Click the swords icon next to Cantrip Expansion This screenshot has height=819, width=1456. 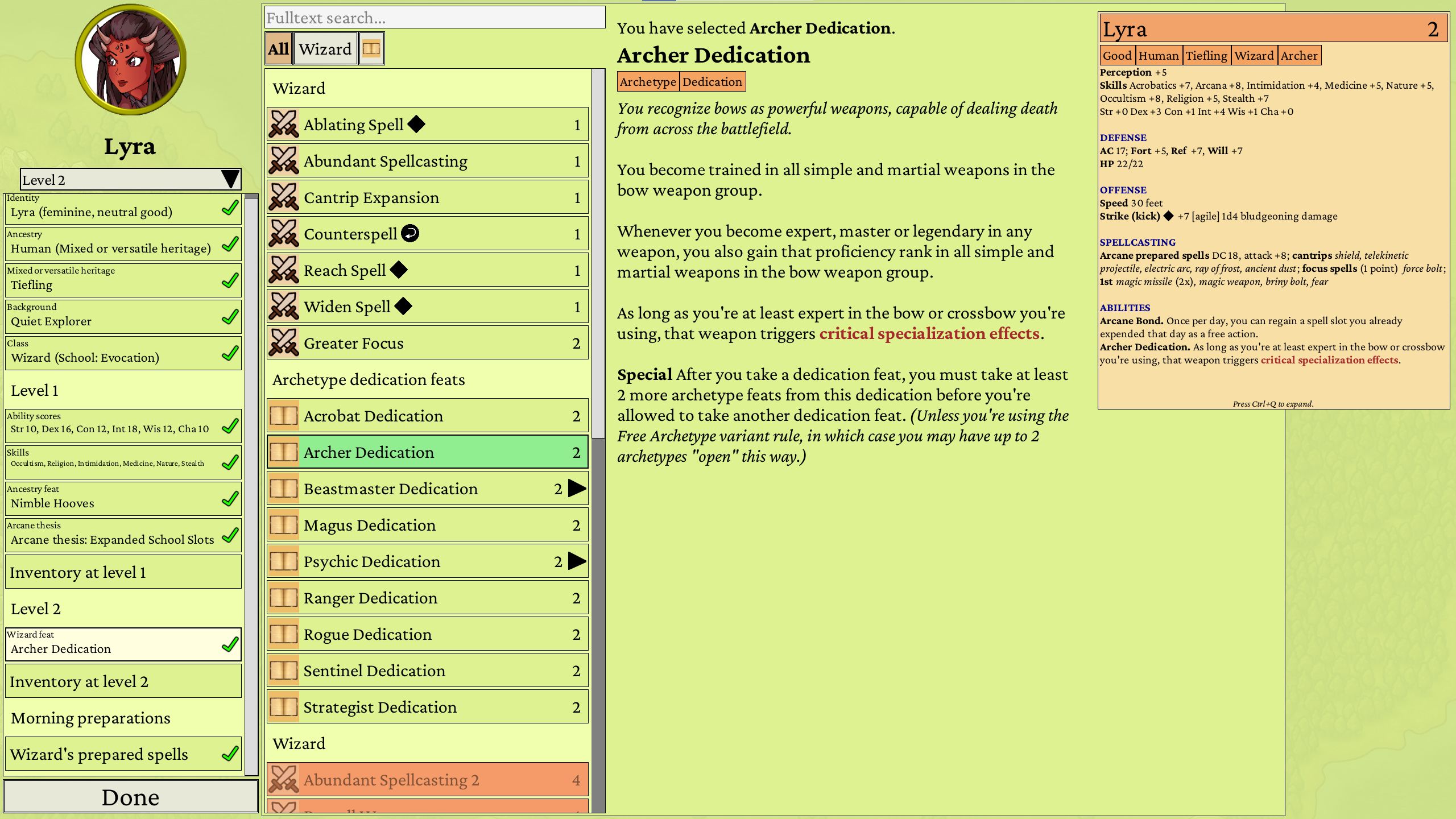(x=283, y=197)
